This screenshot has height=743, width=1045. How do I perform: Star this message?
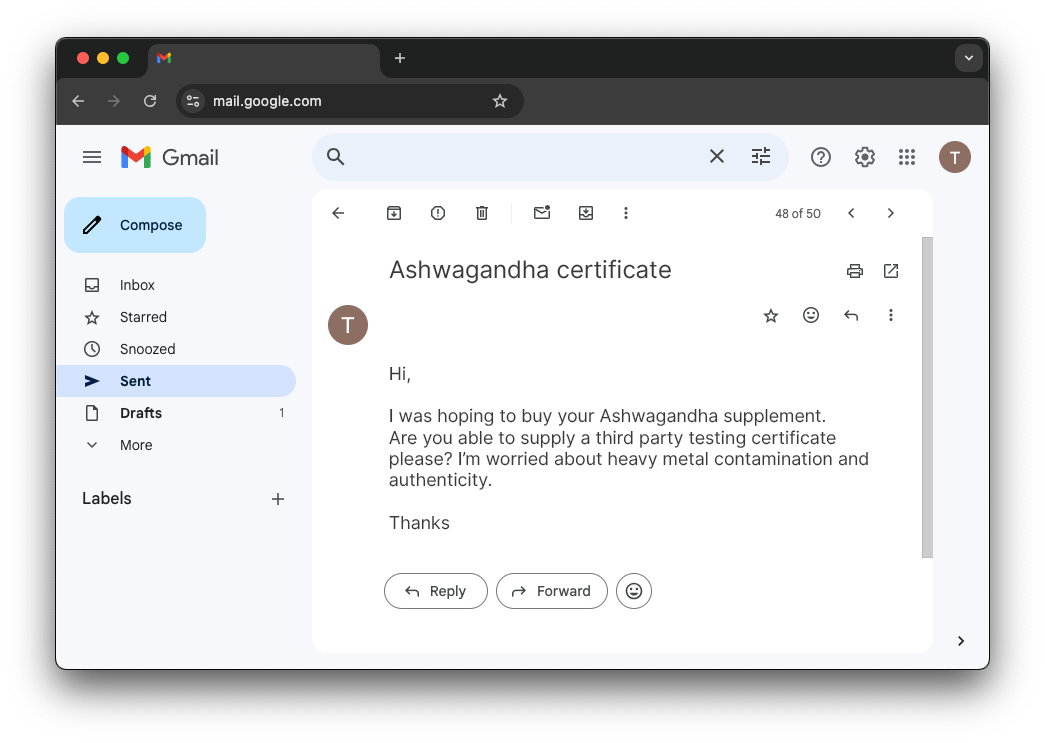pyautogui.click(x=770, y=316)
